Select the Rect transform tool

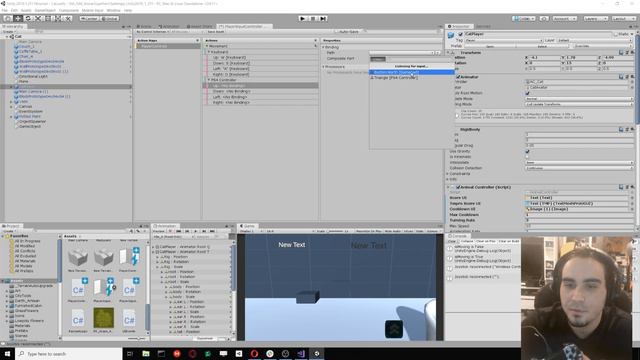coord(48,18)
